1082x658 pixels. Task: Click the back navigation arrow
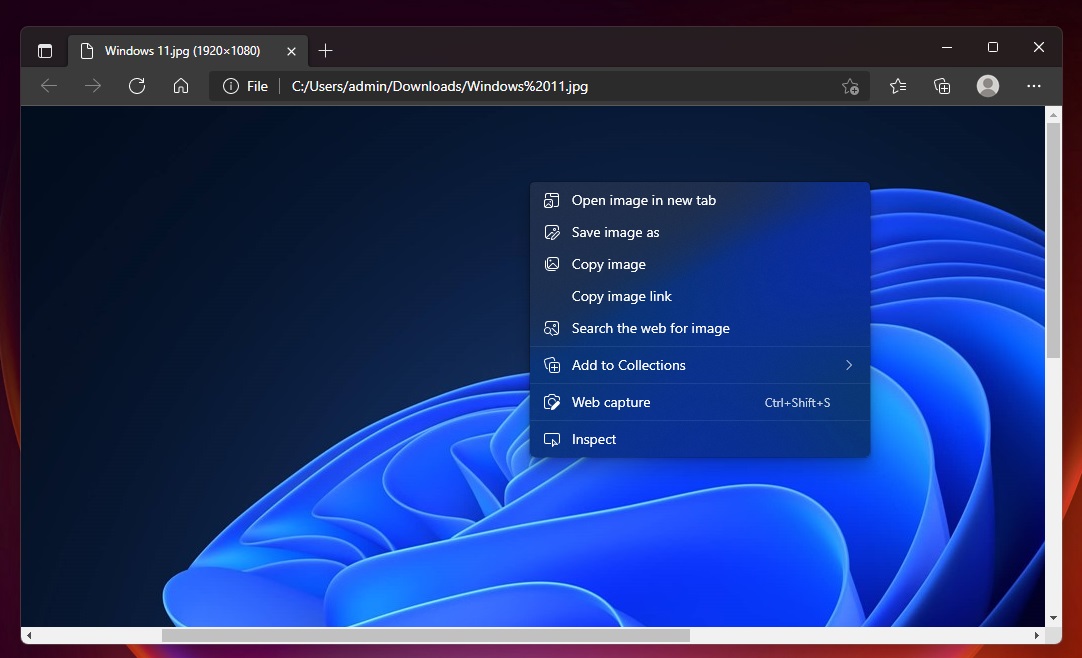(x=49, y=86)
